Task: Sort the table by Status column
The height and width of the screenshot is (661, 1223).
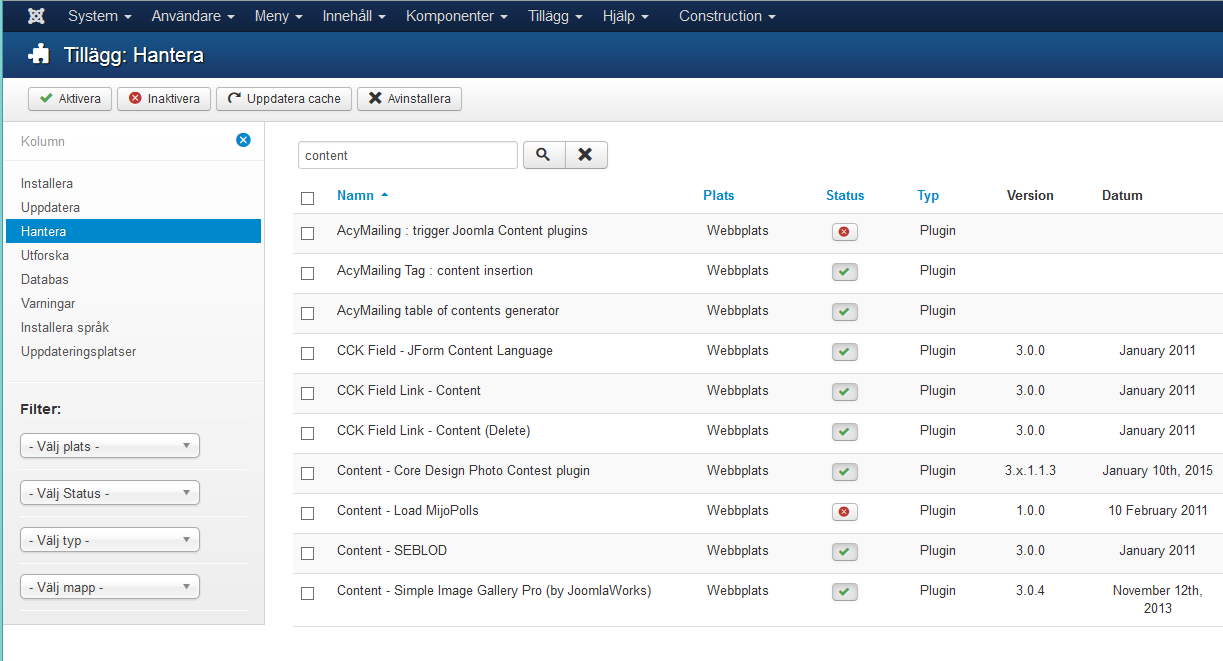Action: (845, 196)
